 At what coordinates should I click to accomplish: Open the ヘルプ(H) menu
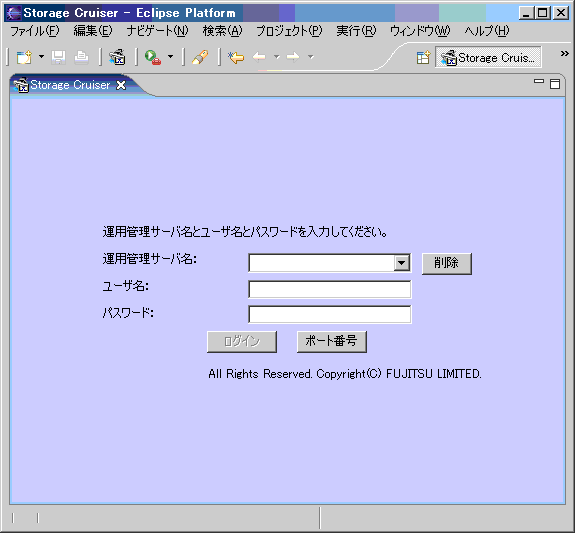tap(487, 31)
